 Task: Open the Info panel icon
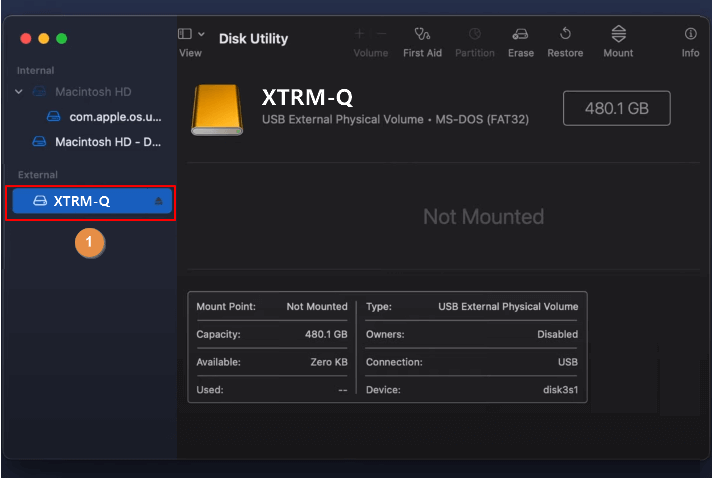tap(690, 34)
